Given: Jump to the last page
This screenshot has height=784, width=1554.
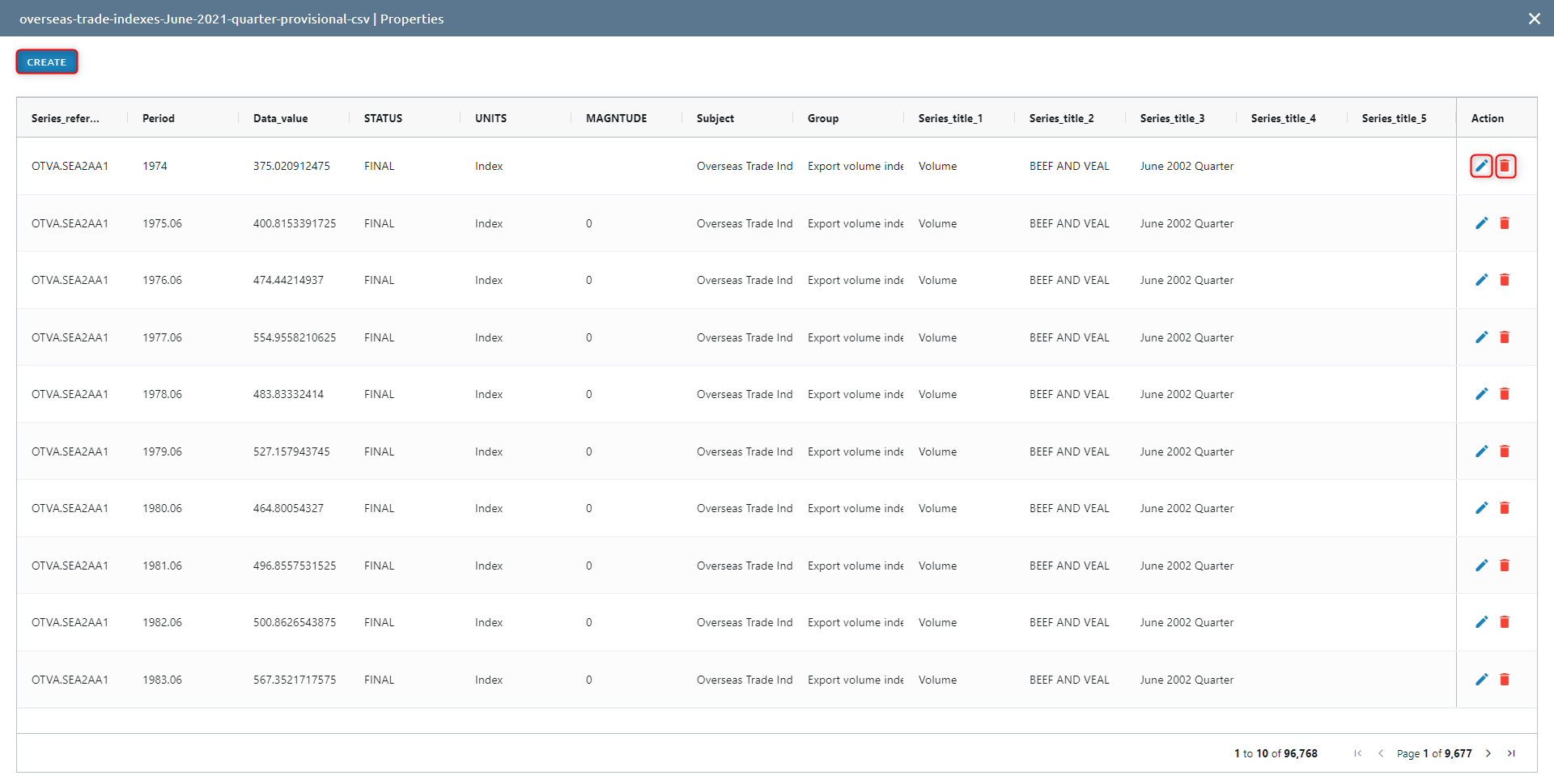Looking at the screenshot, I should (1511, 753).
